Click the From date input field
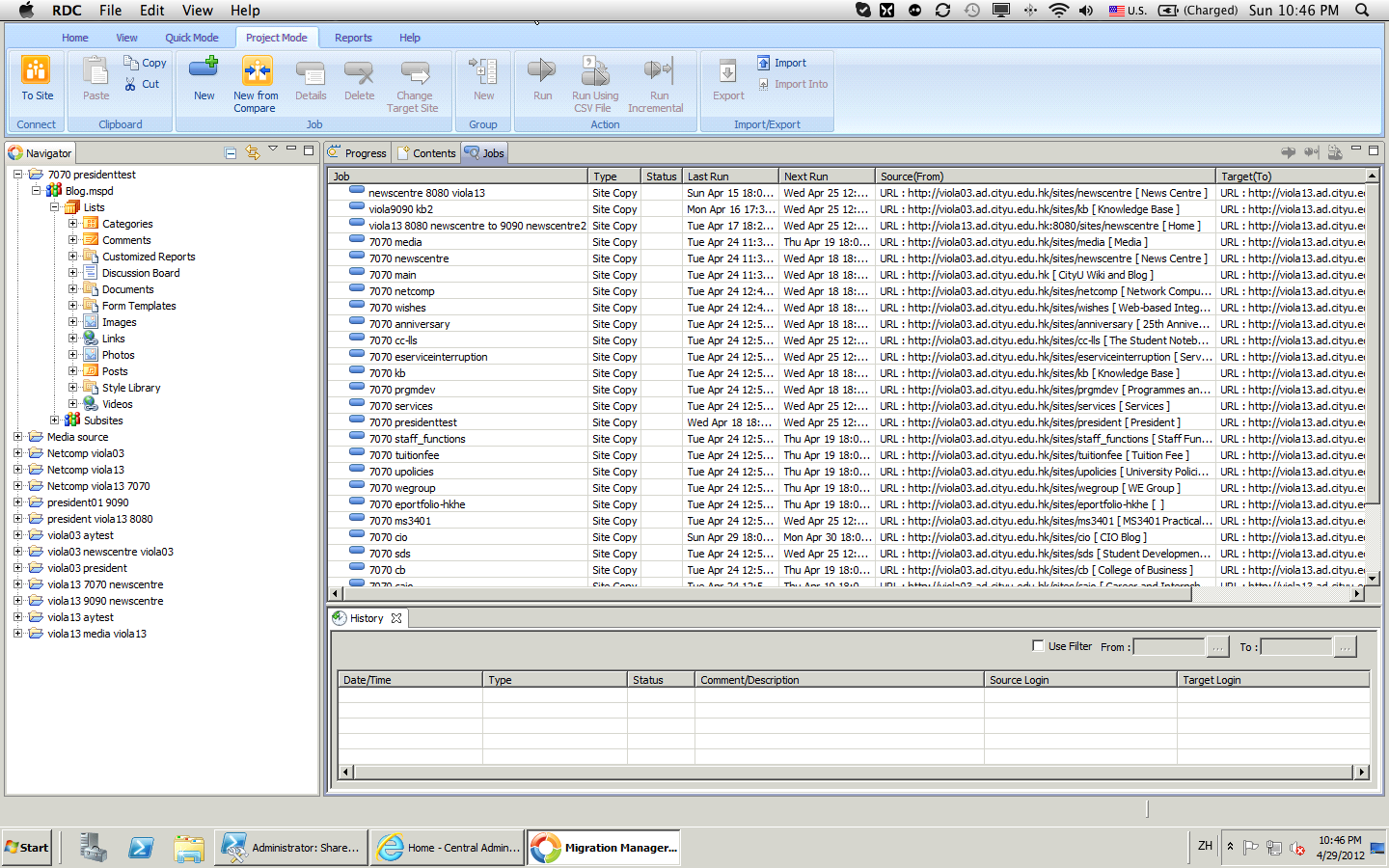 pos(1169,646)
